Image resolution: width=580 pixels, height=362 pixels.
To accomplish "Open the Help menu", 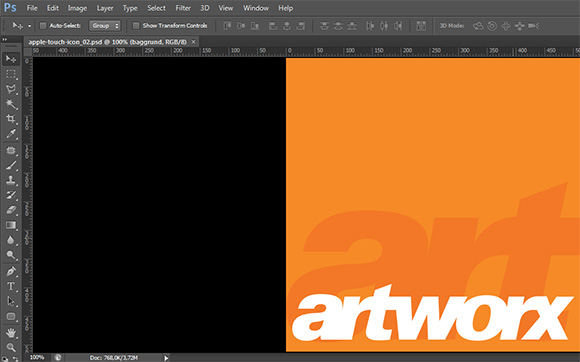I will 286,8.
